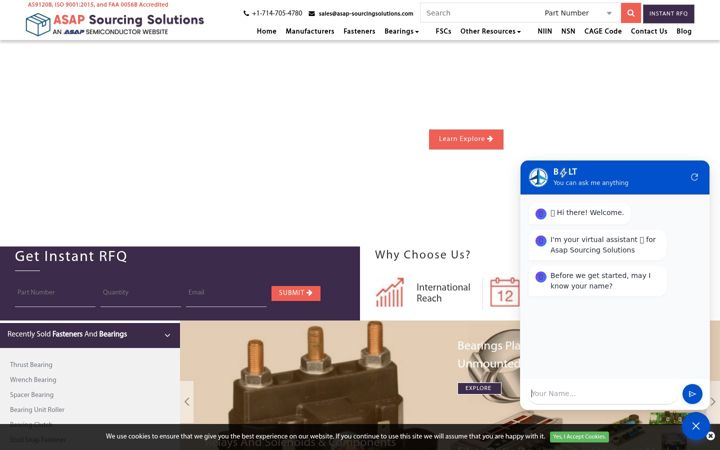Open the FSCs menu item
The image size is (720, 450).
tap(443, 31)
